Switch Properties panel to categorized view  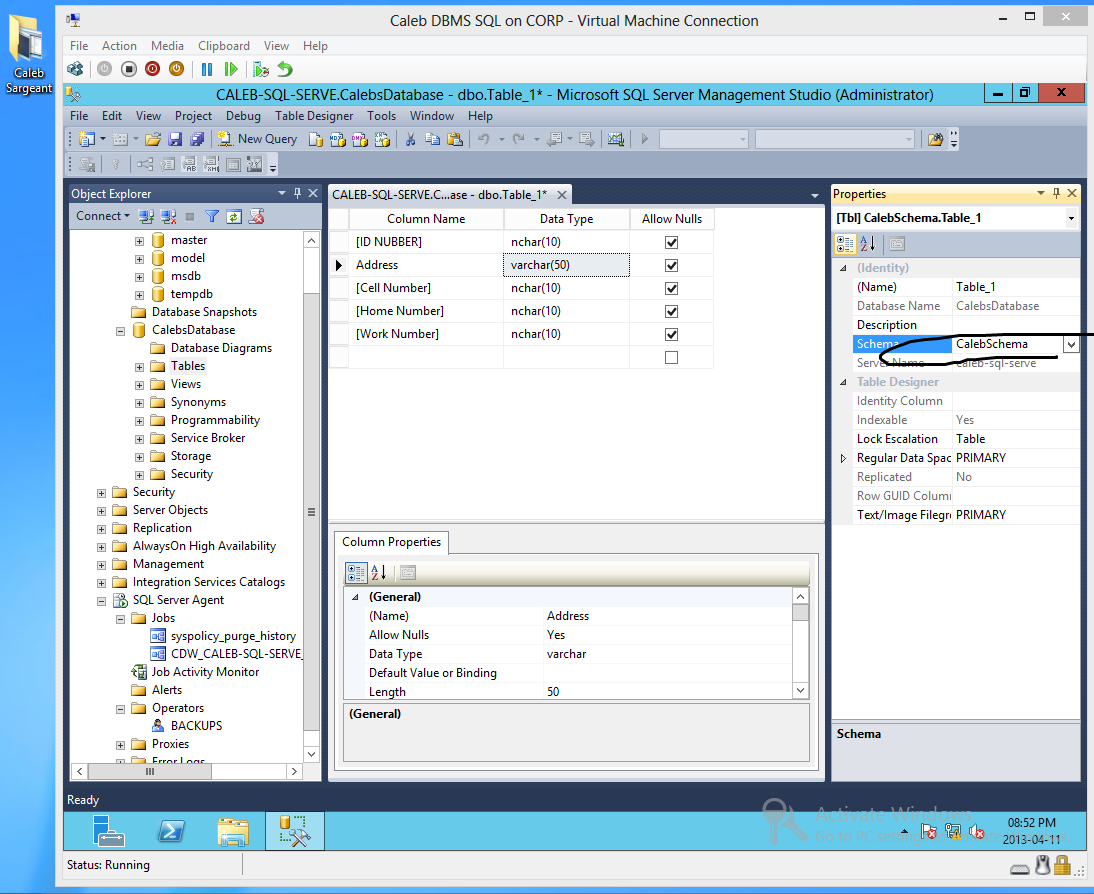845,244
